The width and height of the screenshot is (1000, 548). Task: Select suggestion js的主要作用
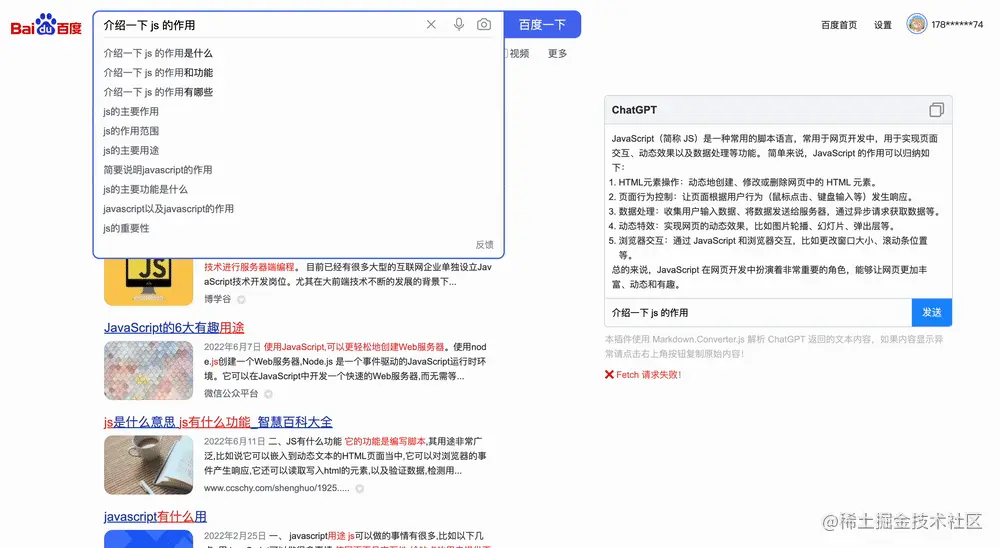[131, 112]
